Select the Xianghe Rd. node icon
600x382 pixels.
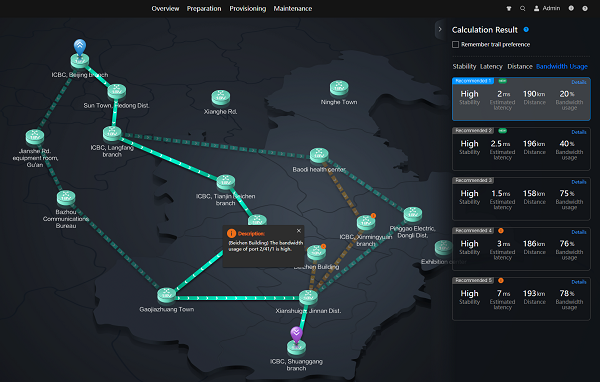click(x=221, y=98)
